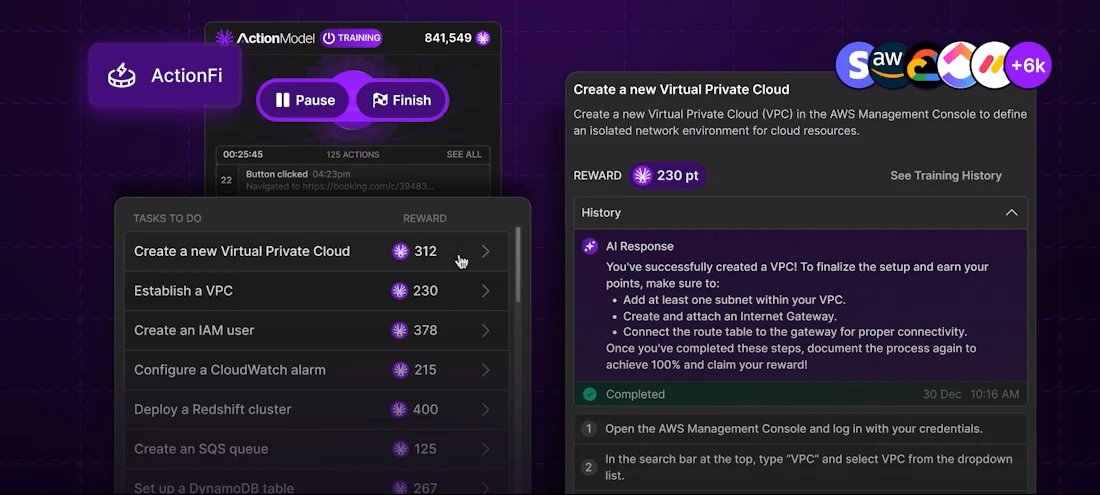The height and width of the screenshot is (495, 1100).
Task: Expand chevron for Deploy a Redshift cluster
Action: click(x=485, y=409)
